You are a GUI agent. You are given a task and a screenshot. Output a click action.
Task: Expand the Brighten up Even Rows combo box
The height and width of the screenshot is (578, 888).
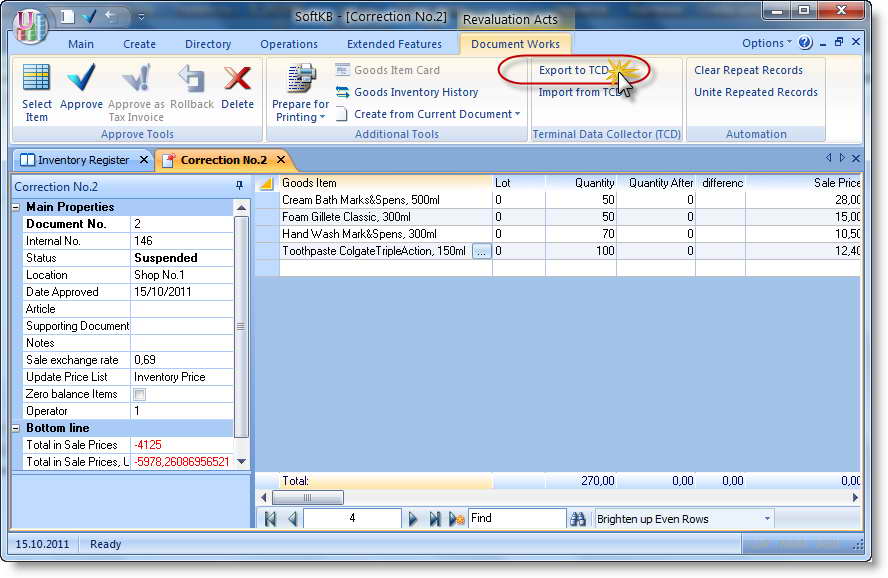point(767,519)
